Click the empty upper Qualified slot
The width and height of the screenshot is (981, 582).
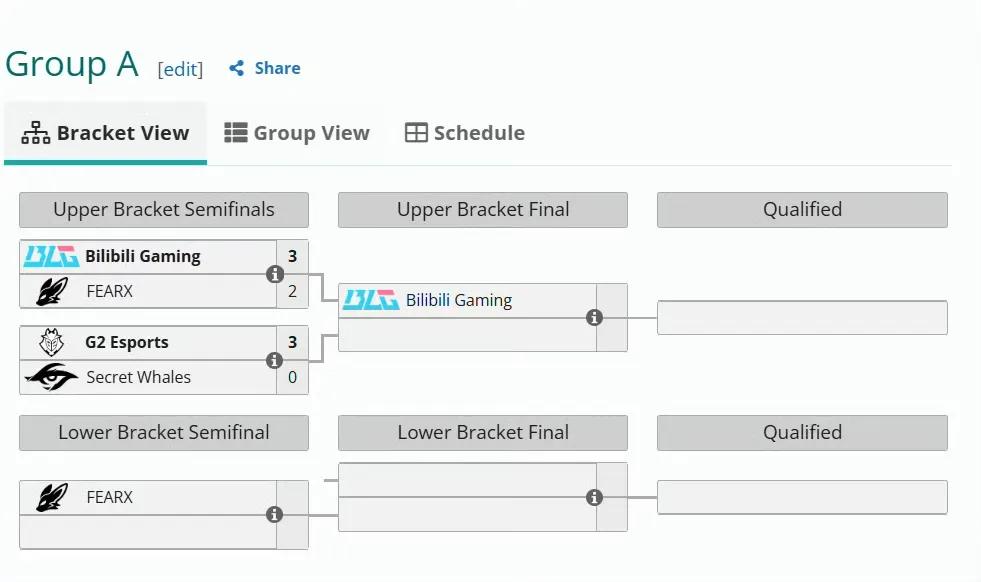point(802,317)
